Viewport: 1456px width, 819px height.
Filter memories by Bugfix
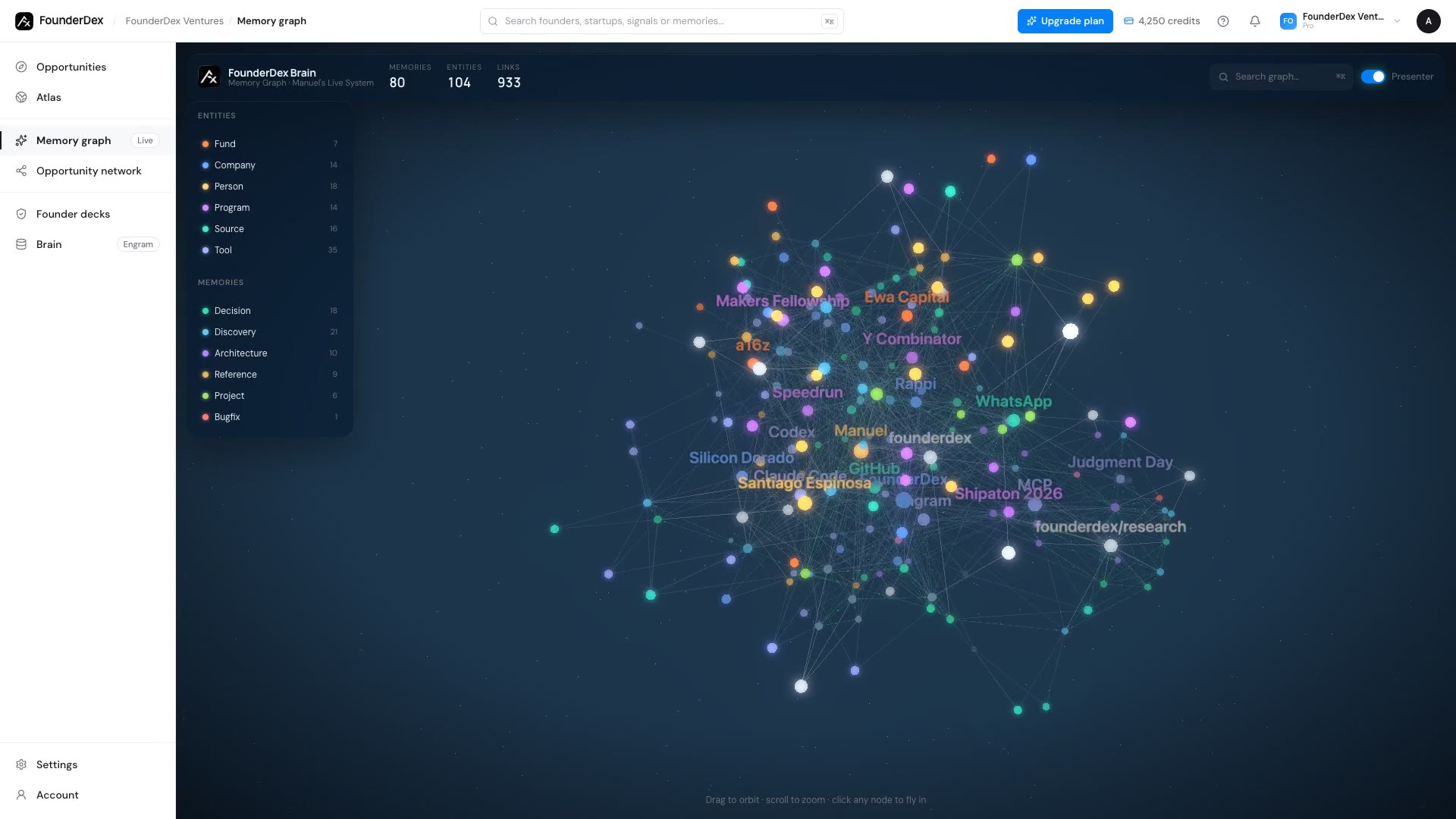(x=269, y=417)
